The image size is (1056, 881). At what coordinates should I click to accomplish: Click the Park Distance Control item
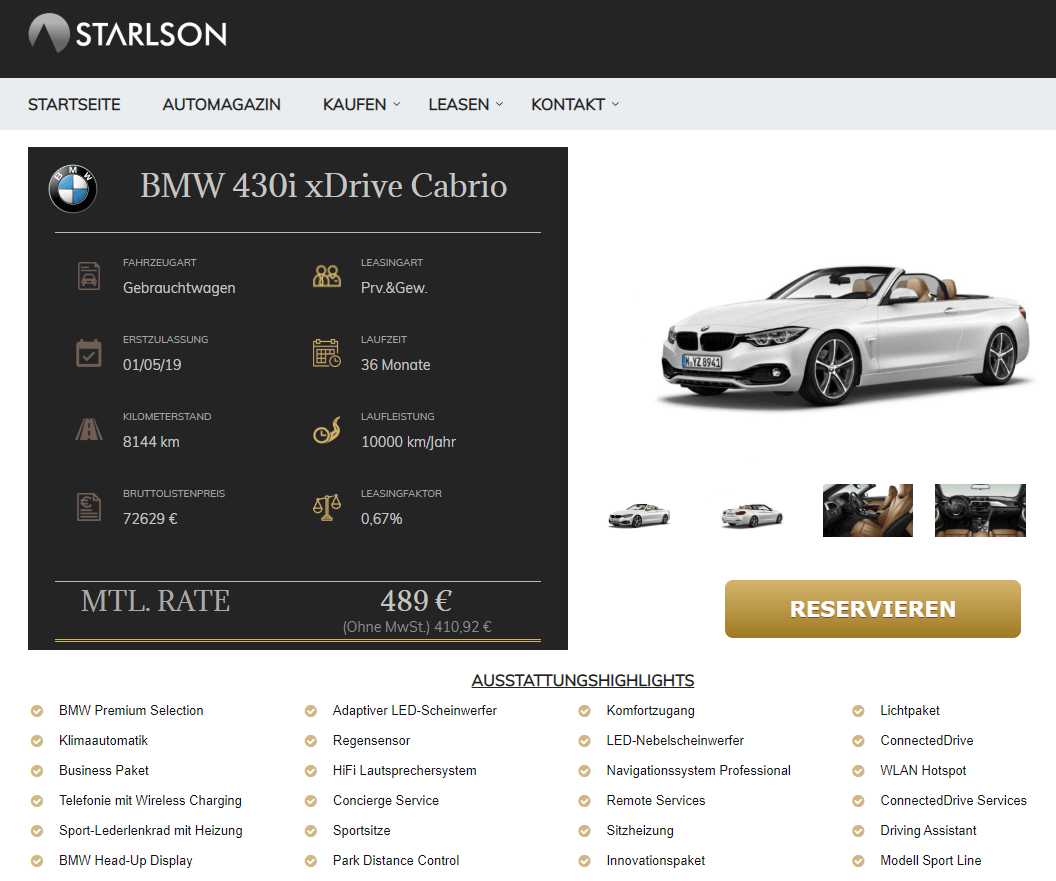click(x=396, y=860)
